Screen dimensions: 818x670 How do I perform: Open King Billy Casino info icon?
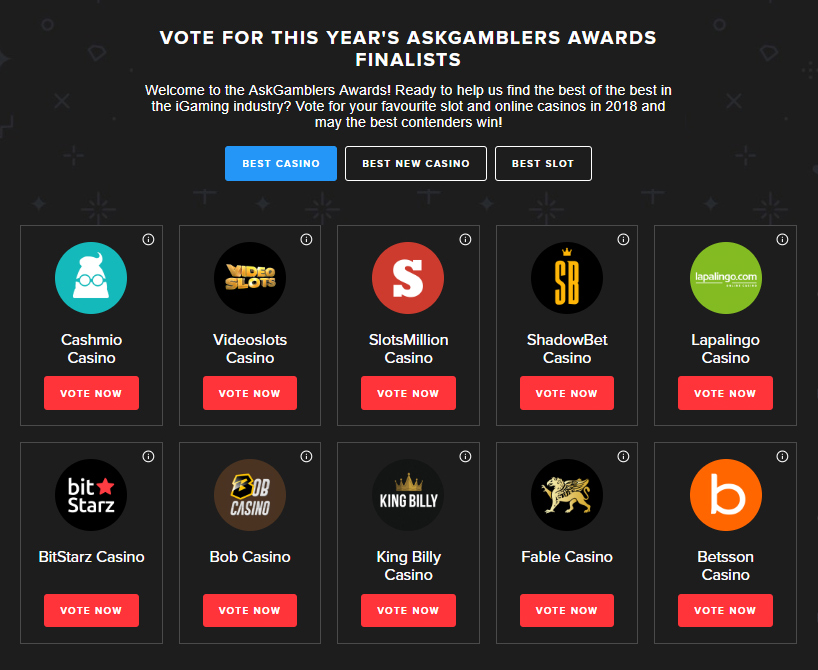click(x=465, y=457)
